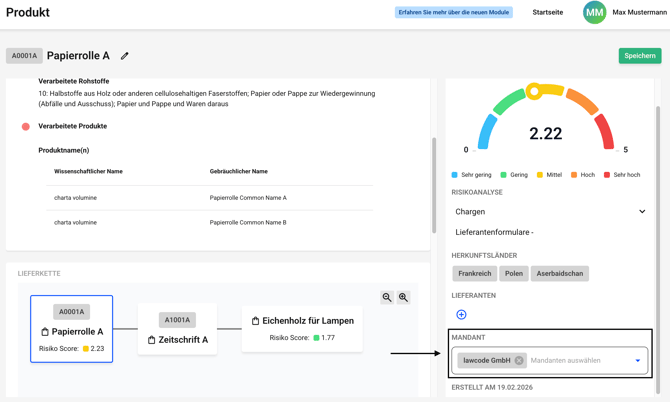The width and height of the screenshot is (670, 402).
Task: Open the Startseite navigation item
Action: point(547,13)
